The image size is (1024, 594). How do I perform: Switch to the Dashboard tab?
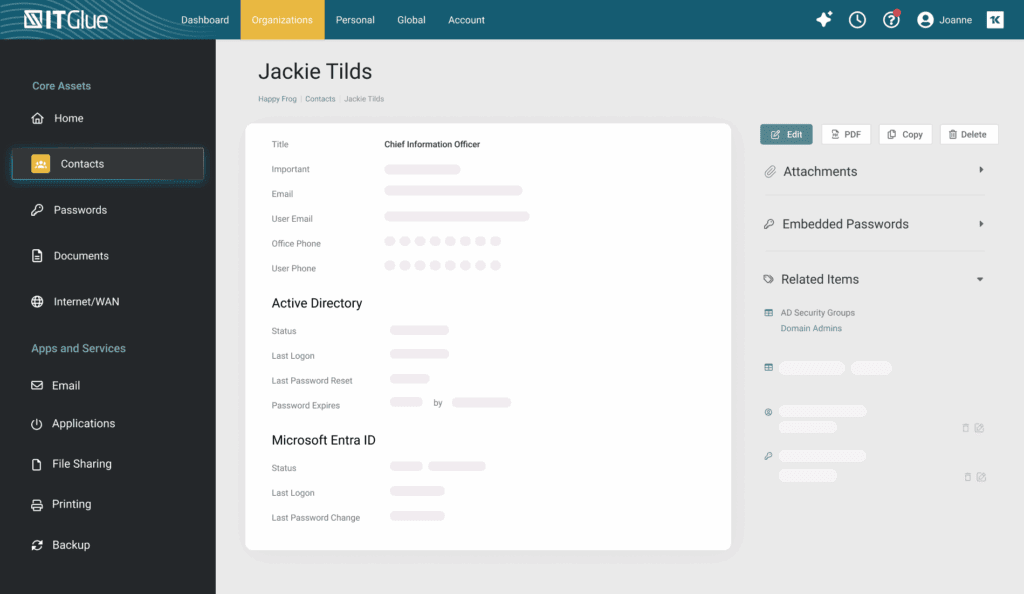pyautogui.click(x=205, y=20)
